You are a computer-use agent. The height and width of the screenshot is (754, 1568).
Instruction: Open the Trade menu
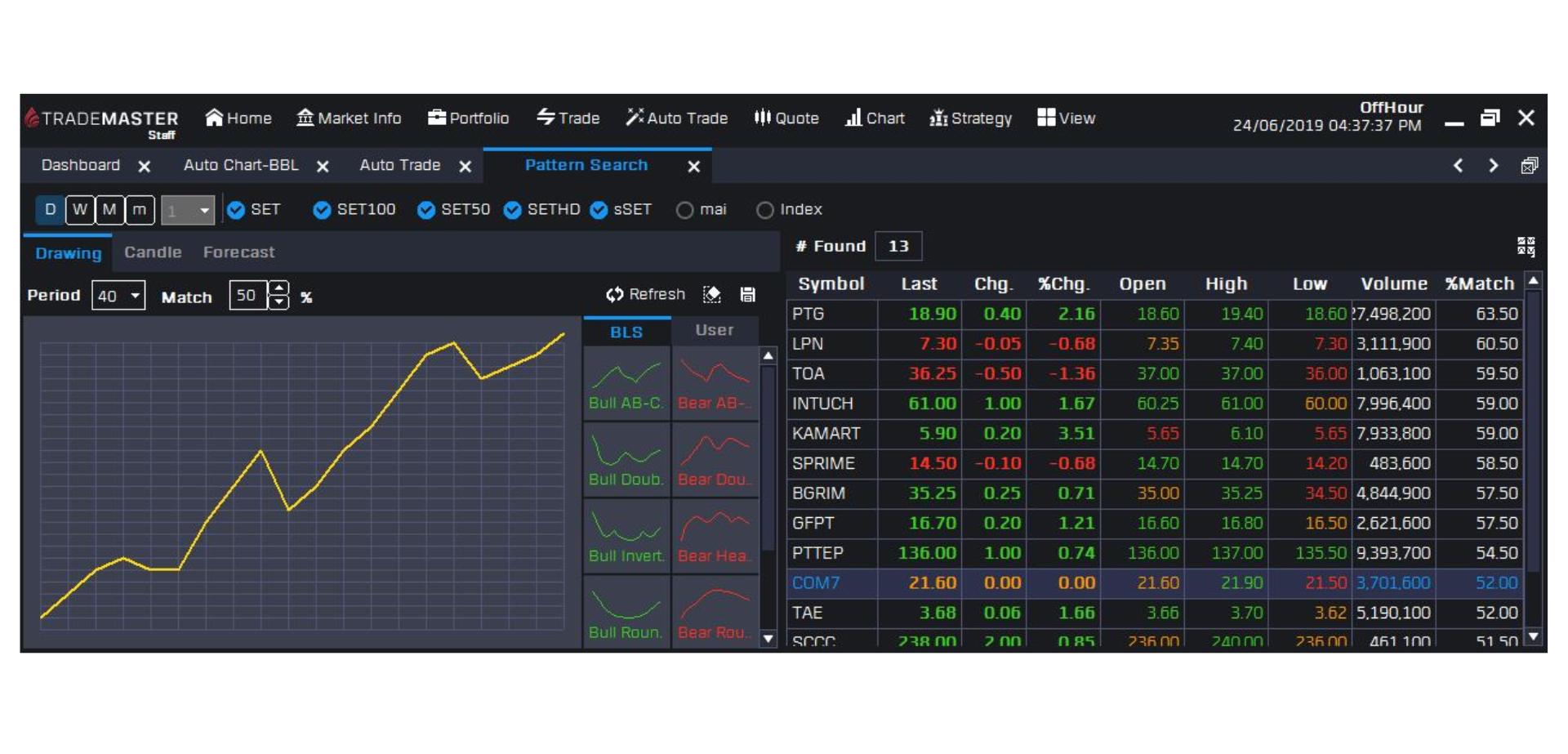[x=568, y=118]
